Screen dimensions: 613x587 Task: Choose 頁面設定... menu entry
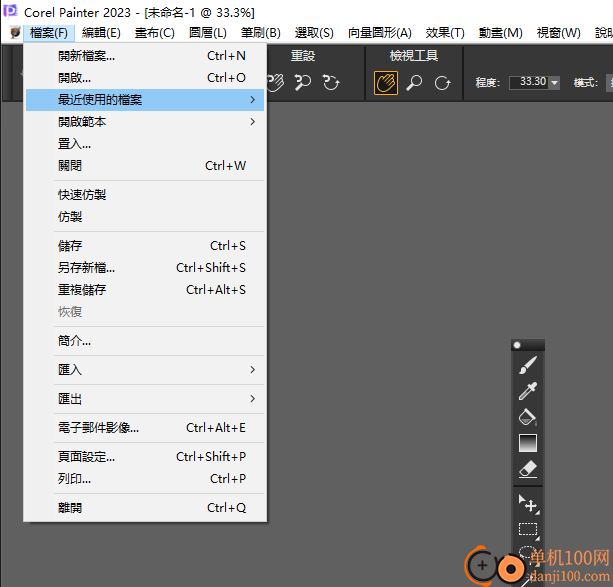[145, 457]
